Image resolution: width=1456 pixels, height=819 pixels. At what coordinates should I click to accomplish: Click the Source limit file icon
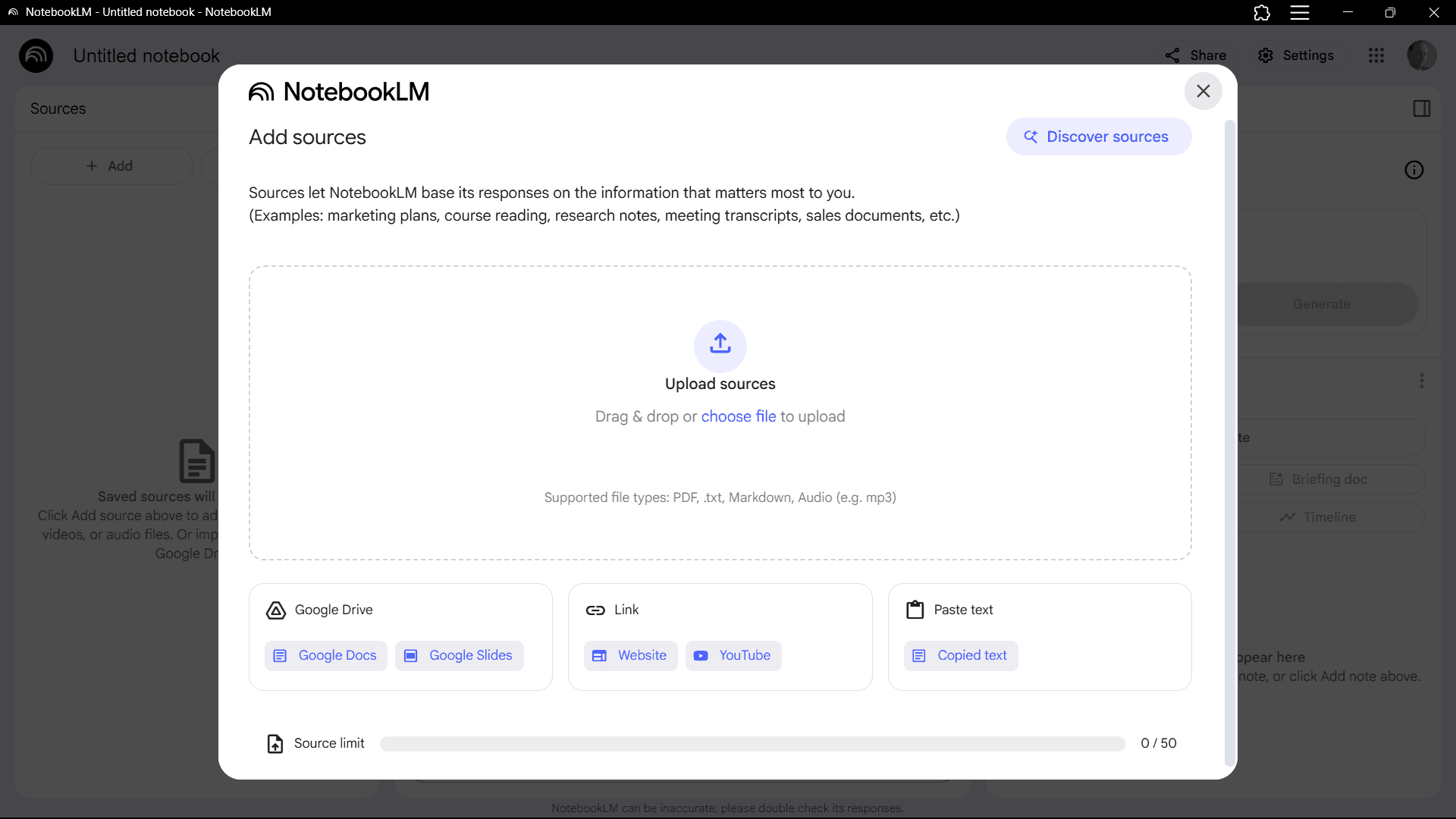tap(275, 743)
